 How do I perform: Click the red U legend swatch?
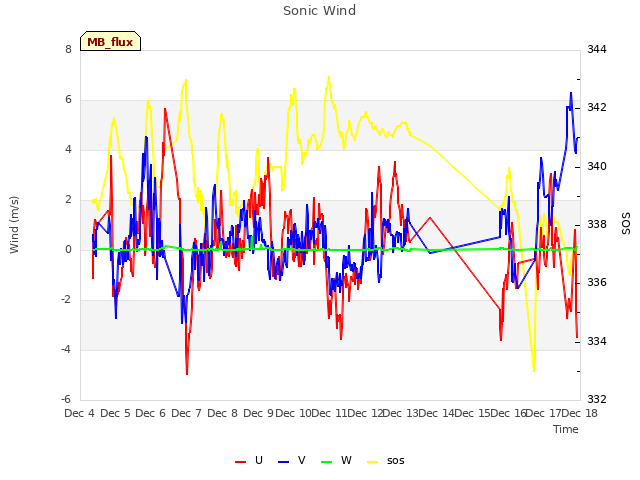240,462
